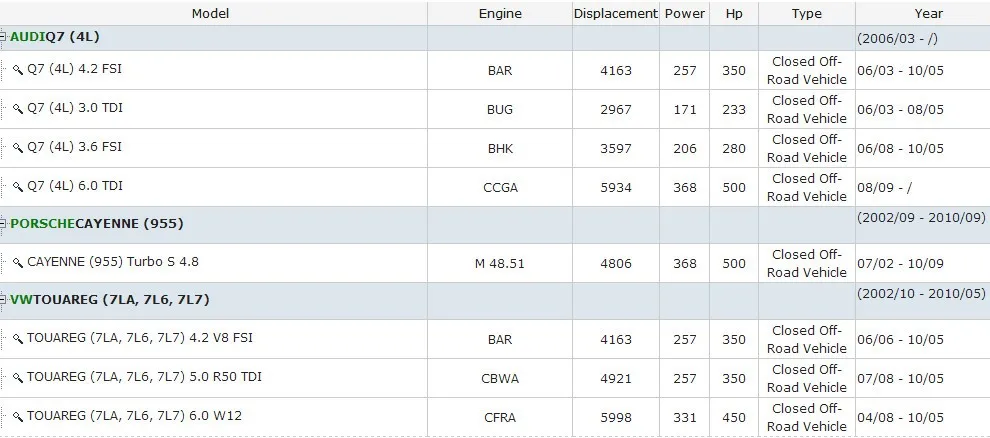Select the VW TOUAREG (7LA, 7L6, 7L7) group title
Viewport: 990px width, 438px height.
point(110,300)
